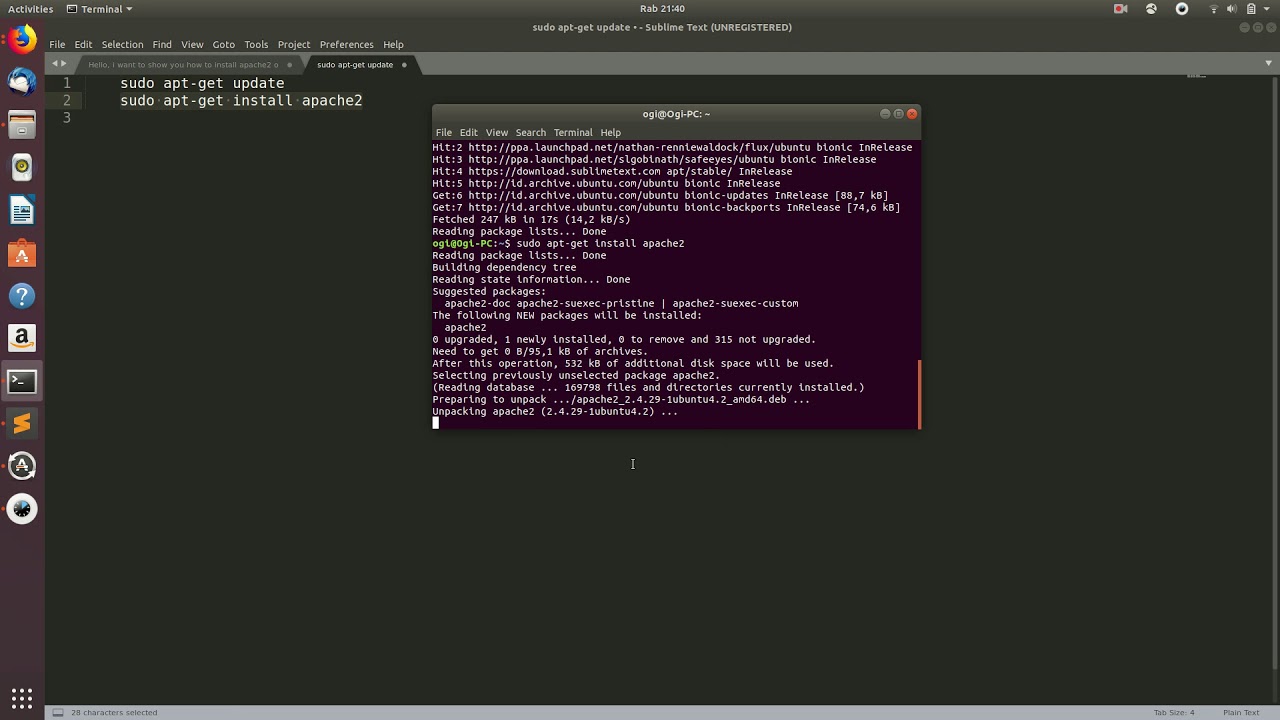1280x720 pixels.
Task: Expand the system menu arrow
Action: [x=1267, y=9]
